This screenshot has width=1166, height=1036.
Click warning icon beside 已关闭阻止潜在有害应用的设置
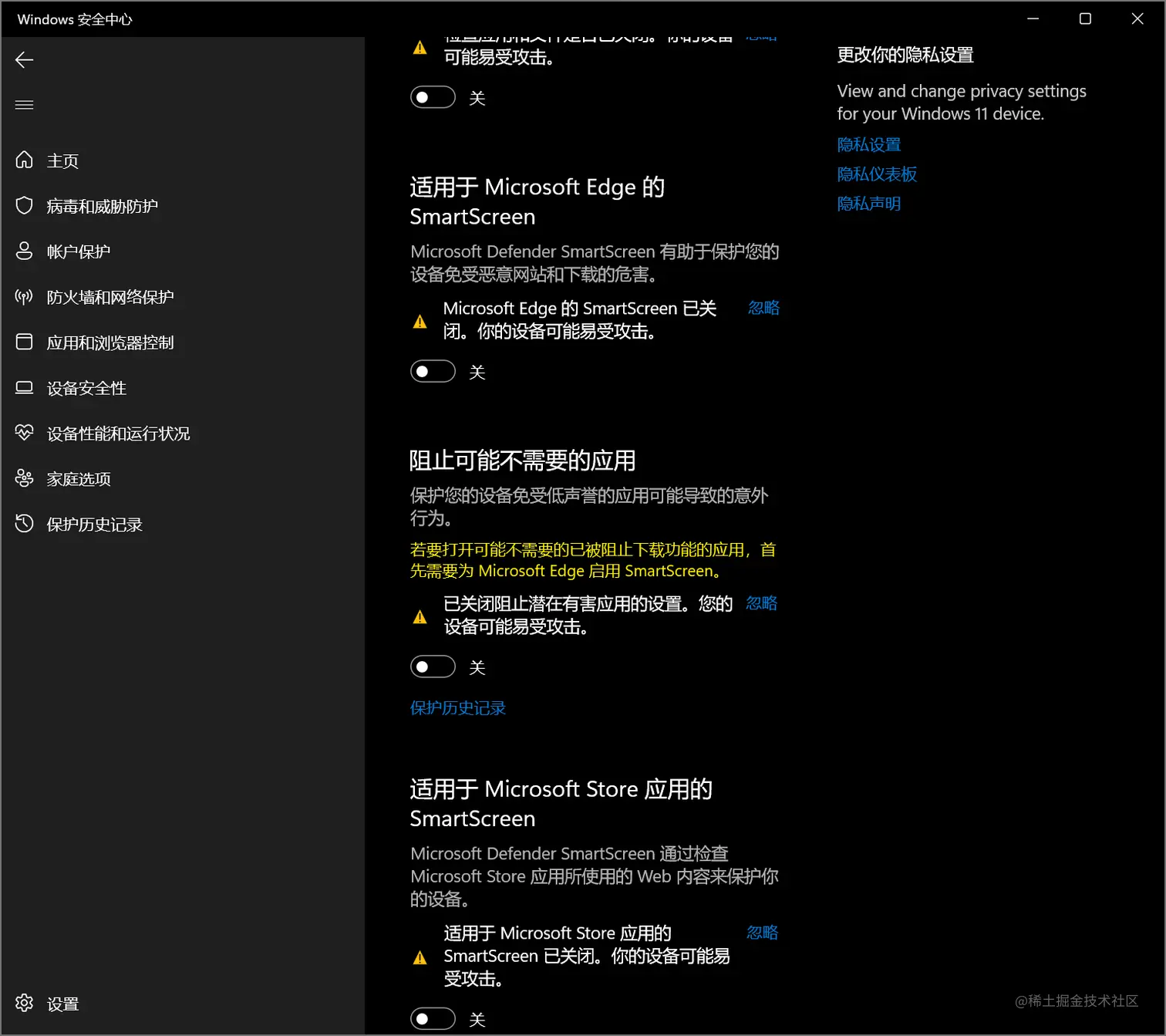(x=420, y=616)
